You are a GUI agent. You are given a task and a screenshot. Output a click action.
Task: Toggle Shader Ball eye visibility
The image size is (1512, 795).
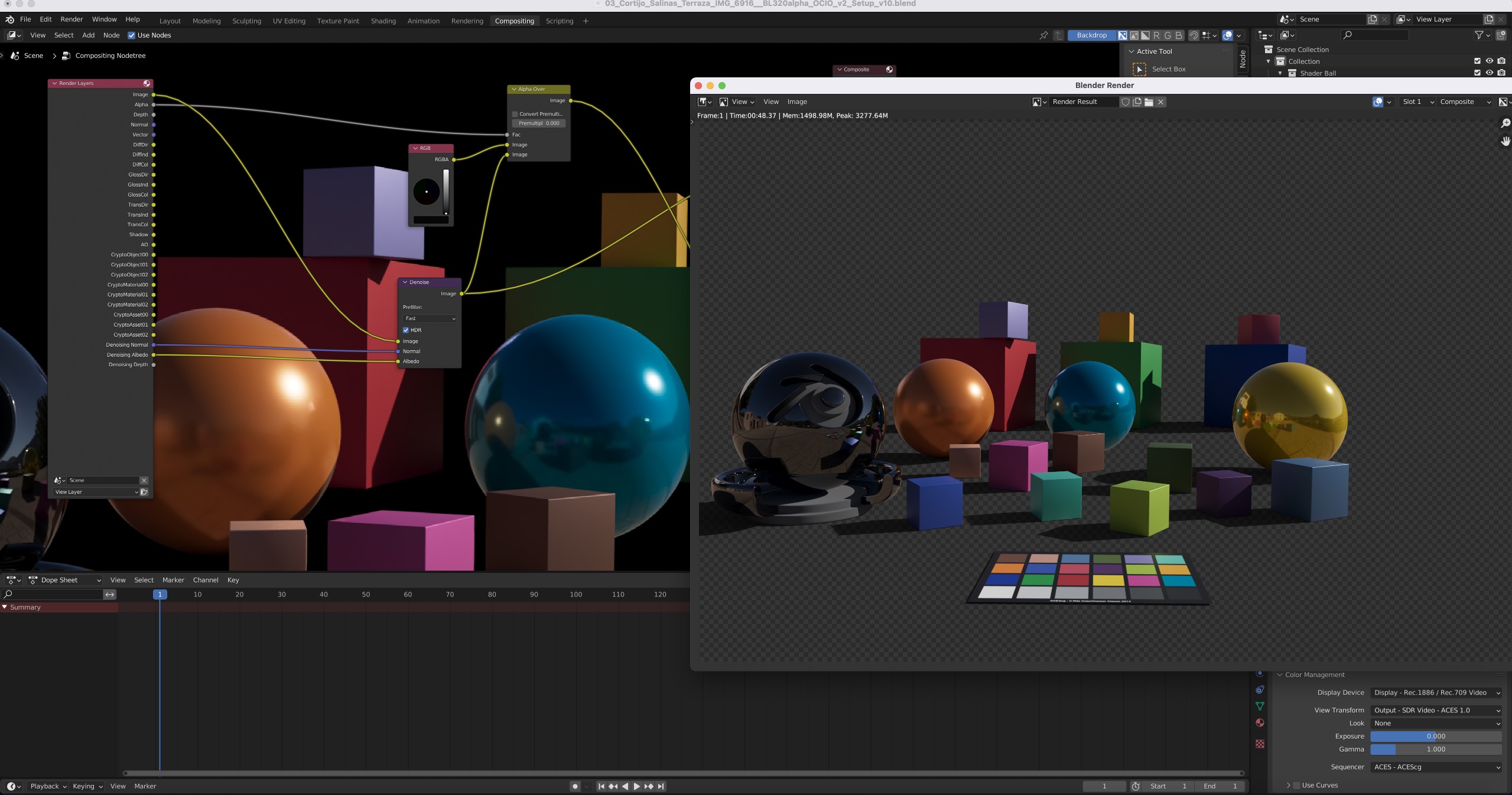coord(1489,73)
